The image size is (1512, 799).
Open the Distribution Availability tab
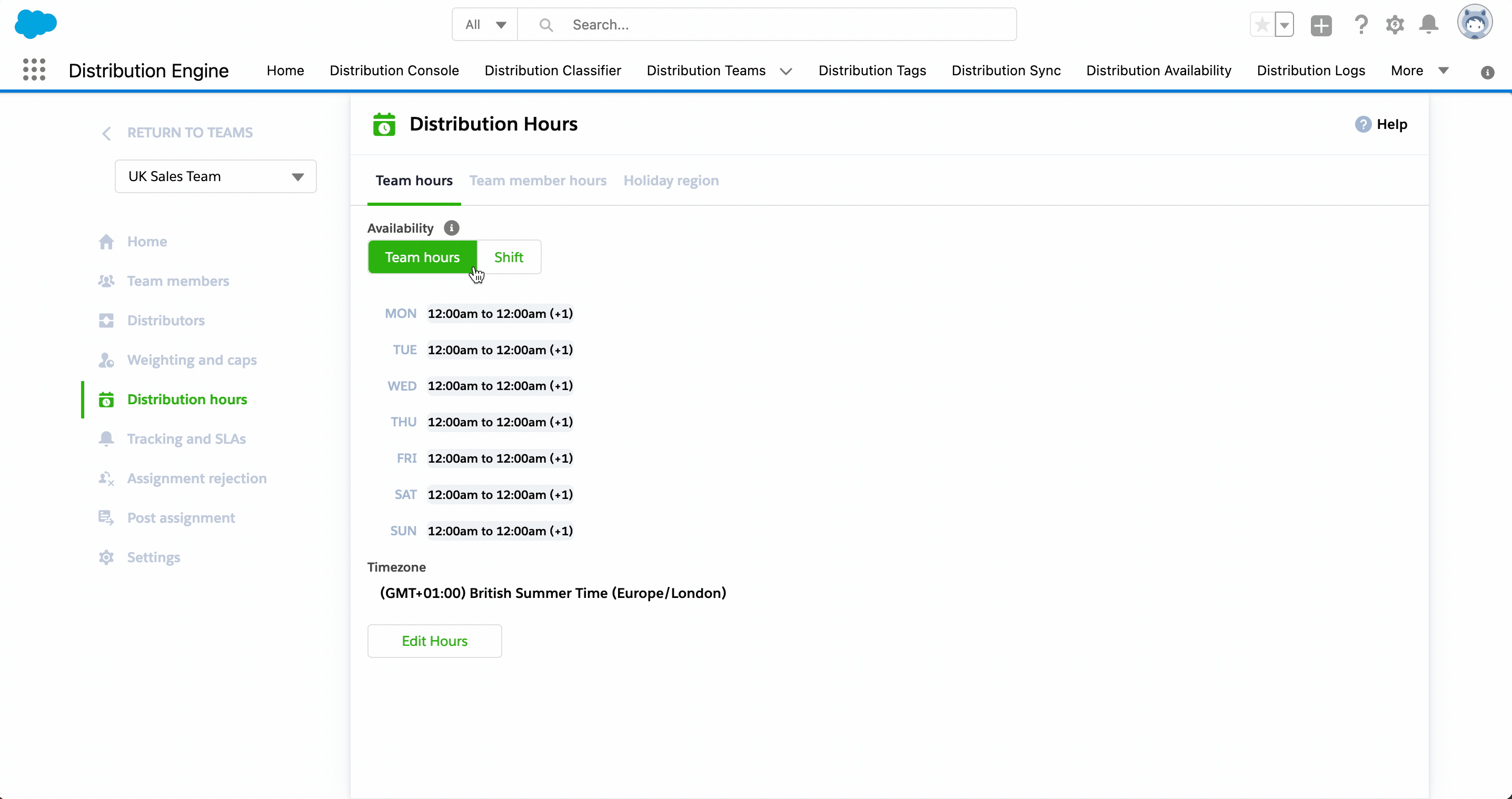[1159, 71]
